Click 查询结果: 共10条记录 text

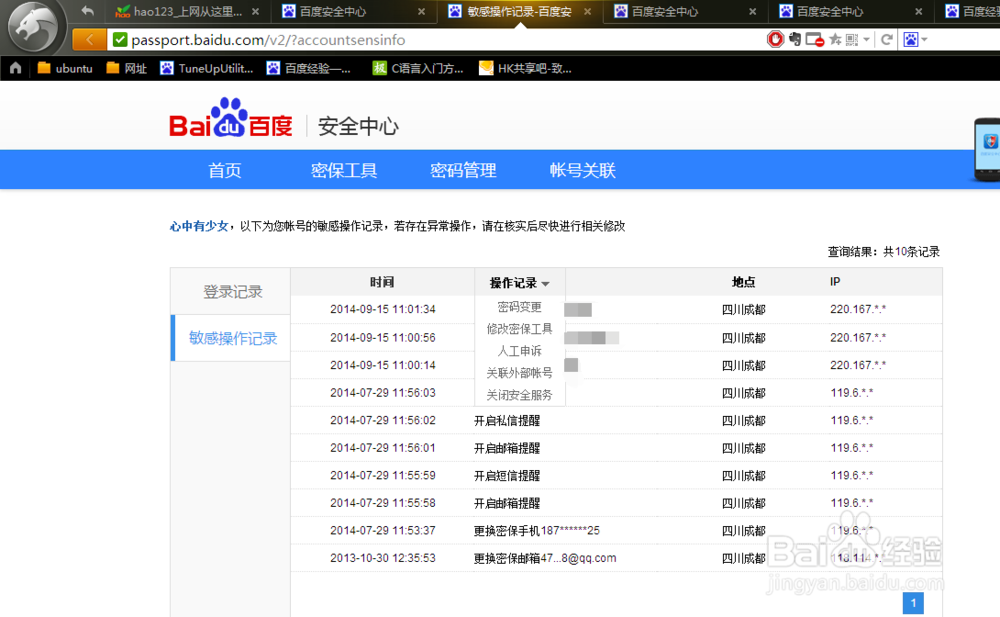(x=884, y=251)
